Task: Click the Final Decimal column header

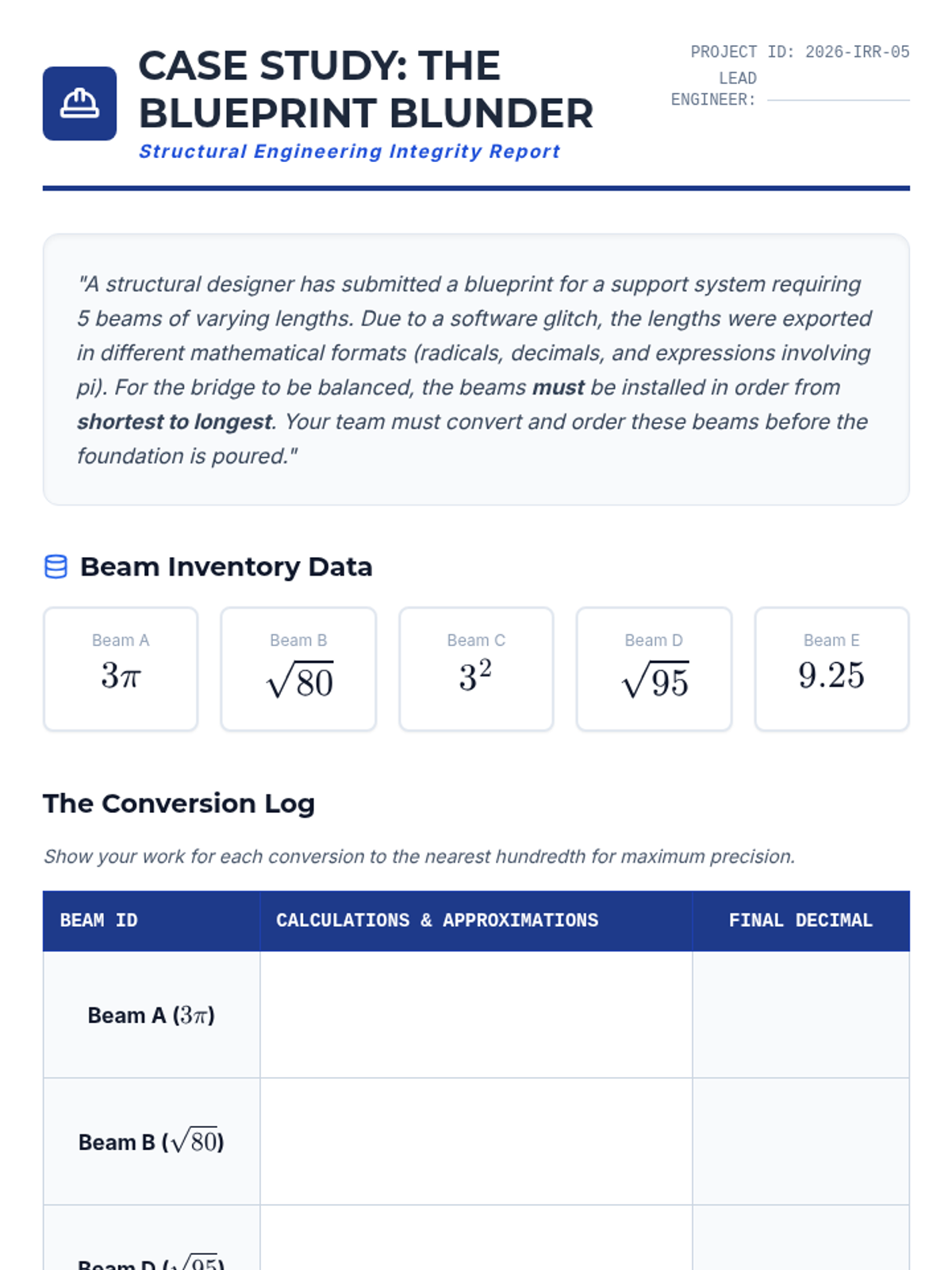Action: point(800,921)
